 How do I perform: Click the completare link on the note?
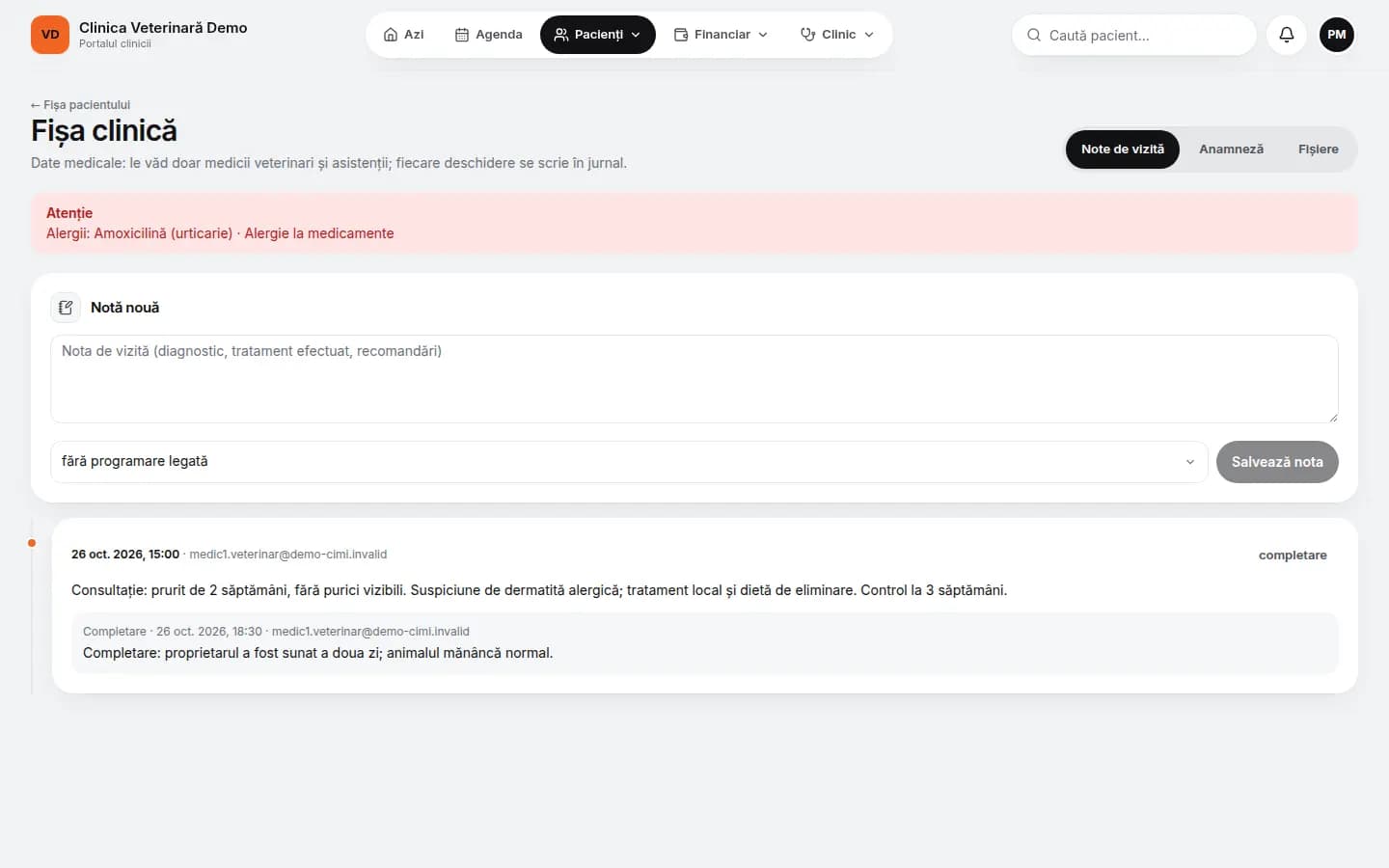tap(1293, 556)
